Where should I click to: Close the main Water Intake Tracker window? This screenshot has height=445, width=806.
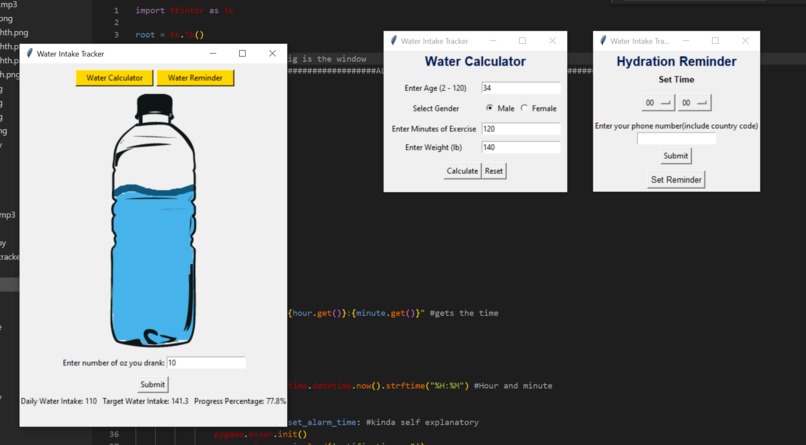click(272, 53)
